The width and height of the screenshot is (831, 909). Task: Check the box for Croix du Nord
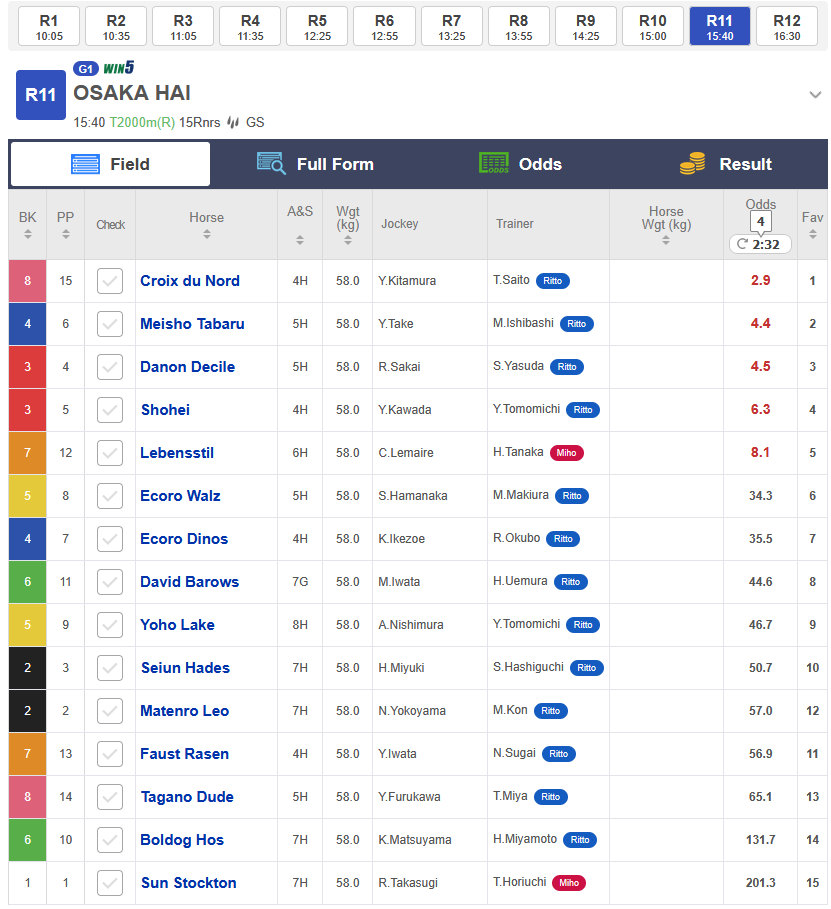pyautogui.click(x=110, y=281)
